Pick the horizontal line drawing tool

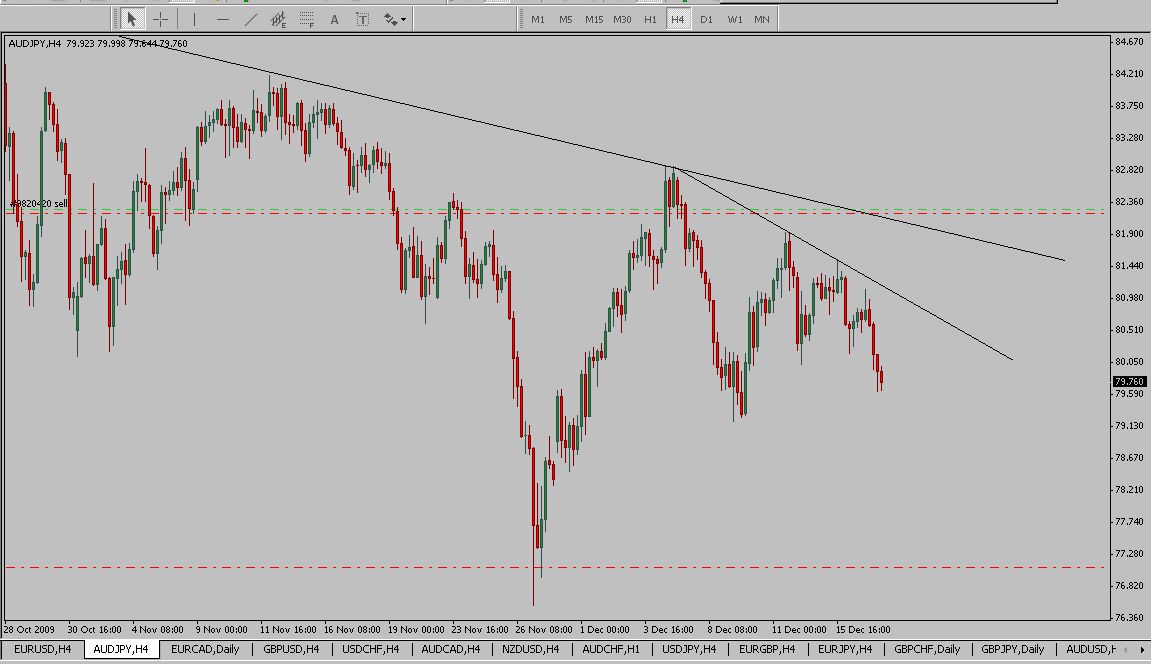coord(222,19)
